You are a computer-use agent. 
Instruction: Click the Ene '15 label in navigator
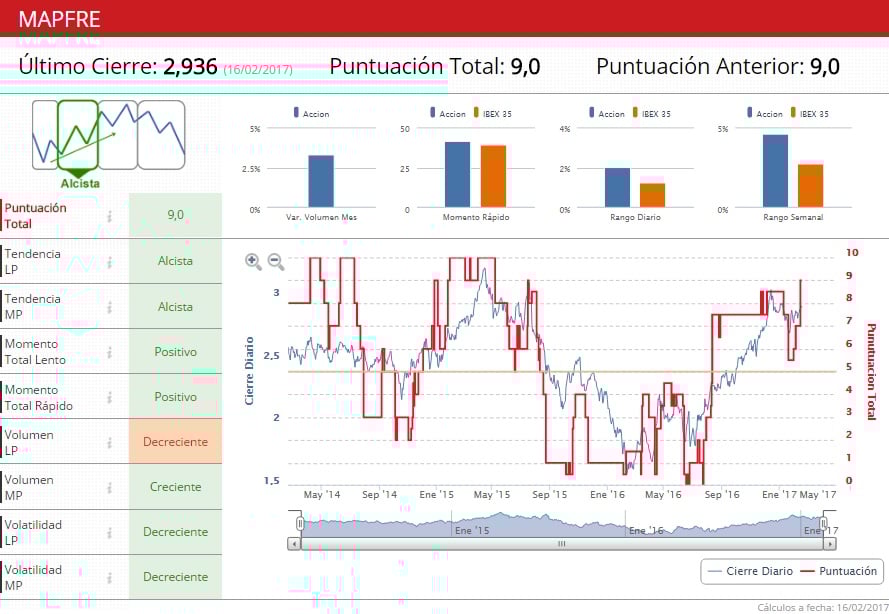472,531
